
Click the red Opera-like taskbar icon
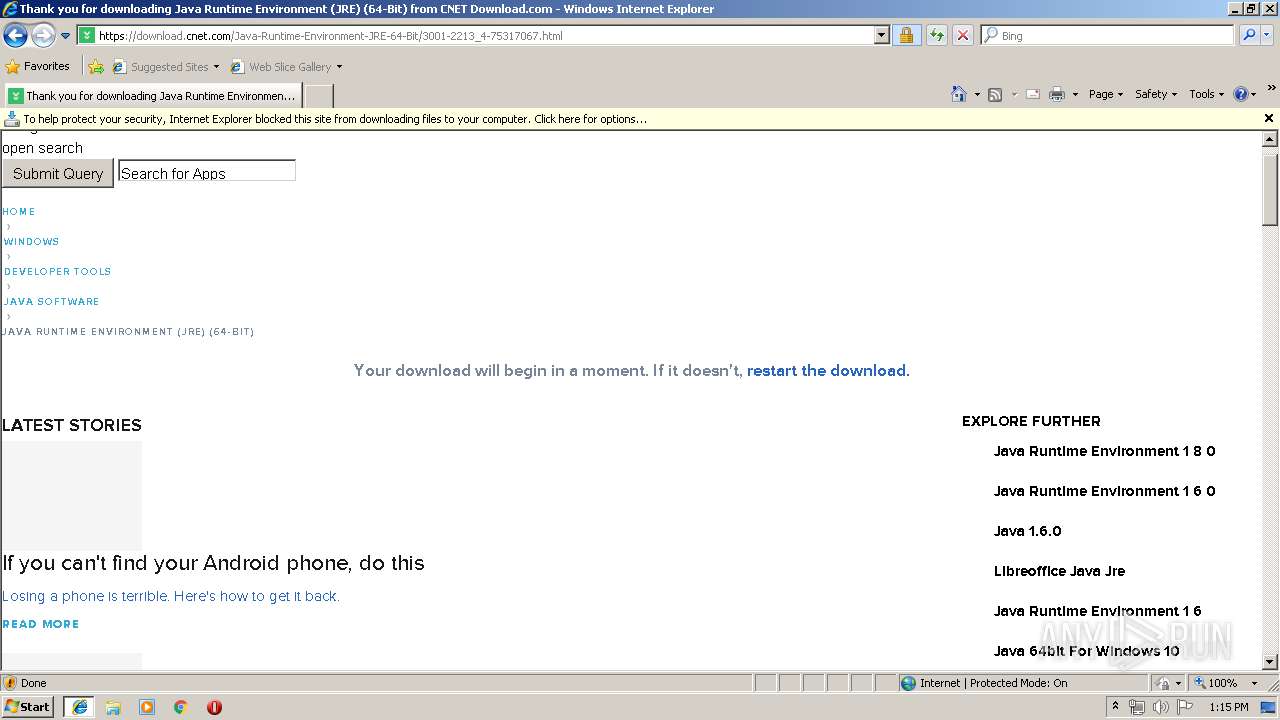214,707
